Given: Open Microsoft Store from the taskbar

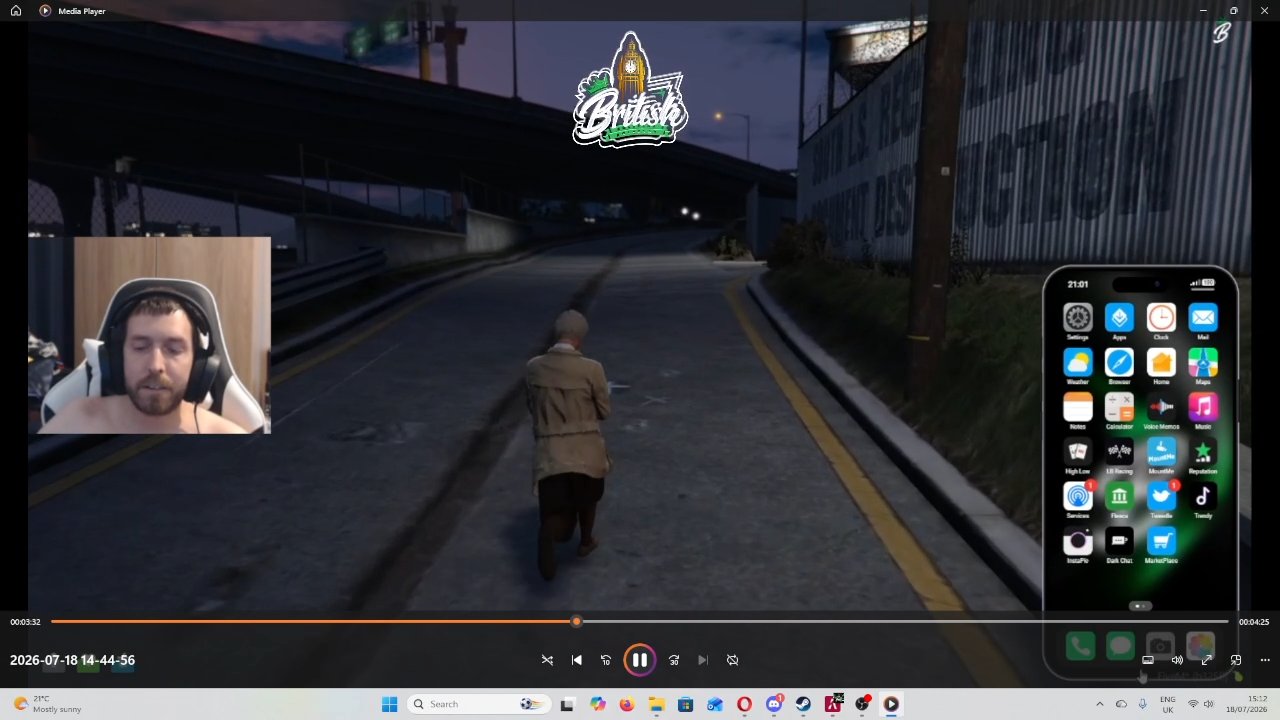Looking at the screenshot, I should [685, 704].
